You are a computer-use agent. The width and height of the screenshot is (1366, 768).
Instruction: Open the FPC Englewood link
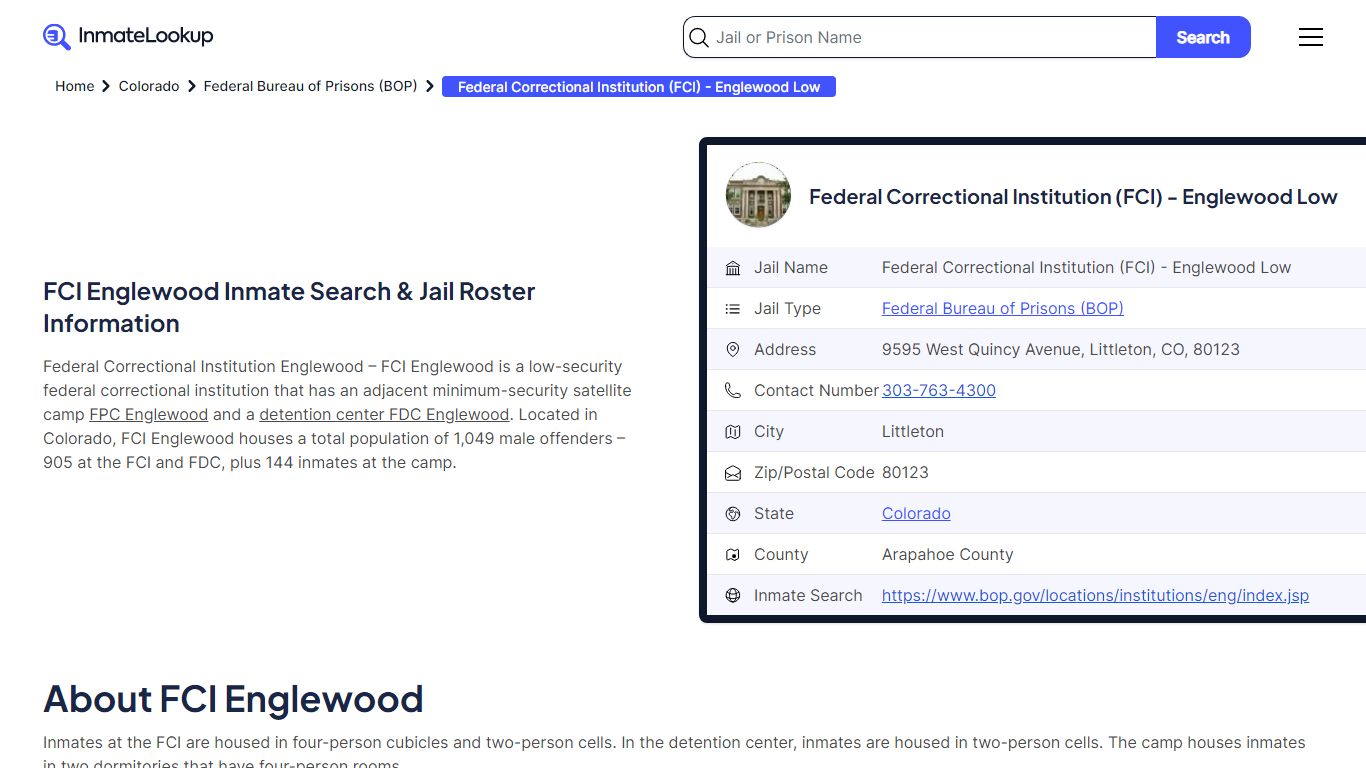(148, 415)
